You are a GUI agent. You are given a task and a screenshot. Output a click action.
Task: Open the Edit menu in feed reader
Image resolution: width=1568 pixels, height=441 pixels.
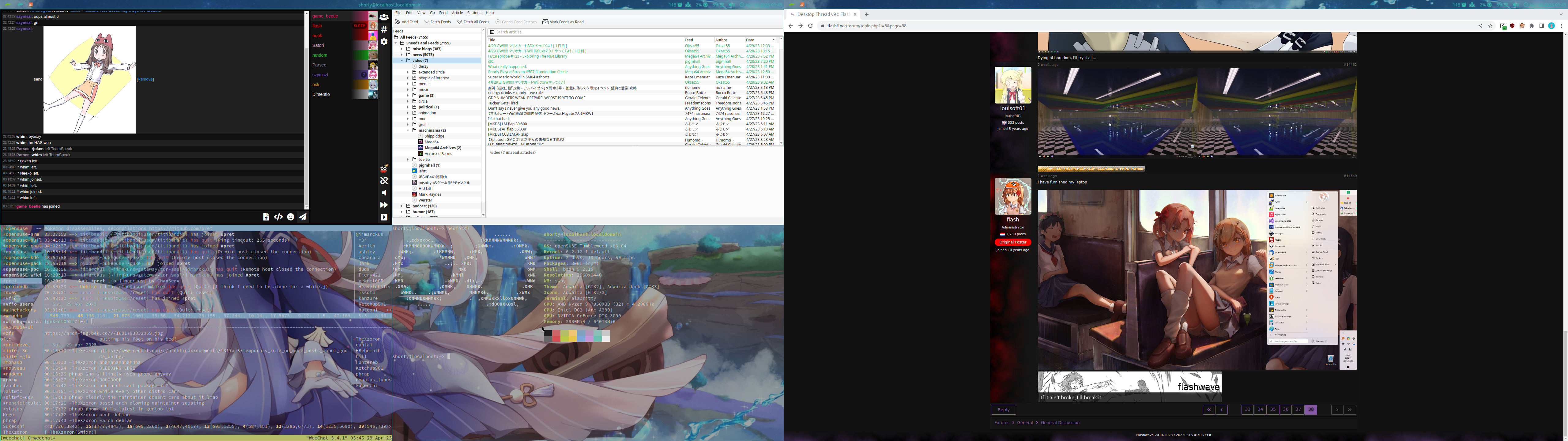pyautogui.click(x=409, y=13)
